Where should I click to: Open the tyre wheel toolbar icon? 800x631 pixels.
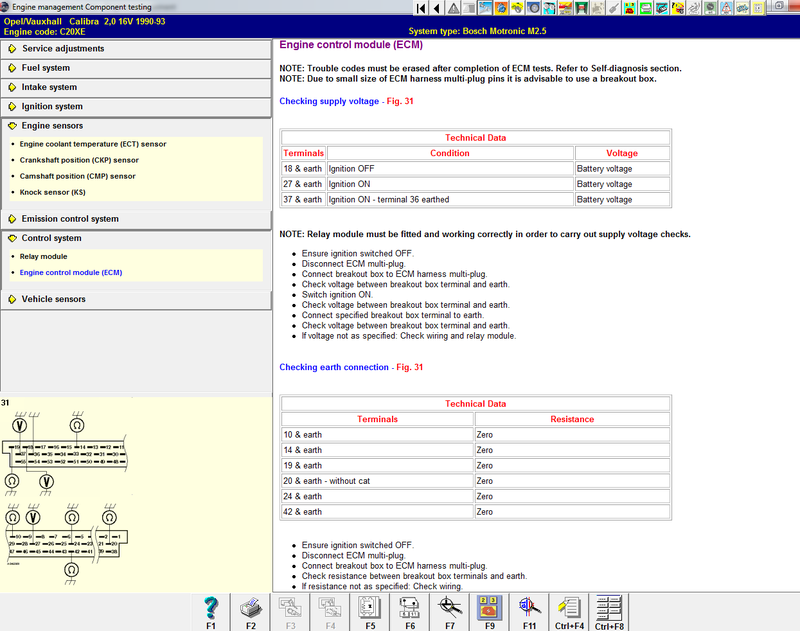coord(533,8)
